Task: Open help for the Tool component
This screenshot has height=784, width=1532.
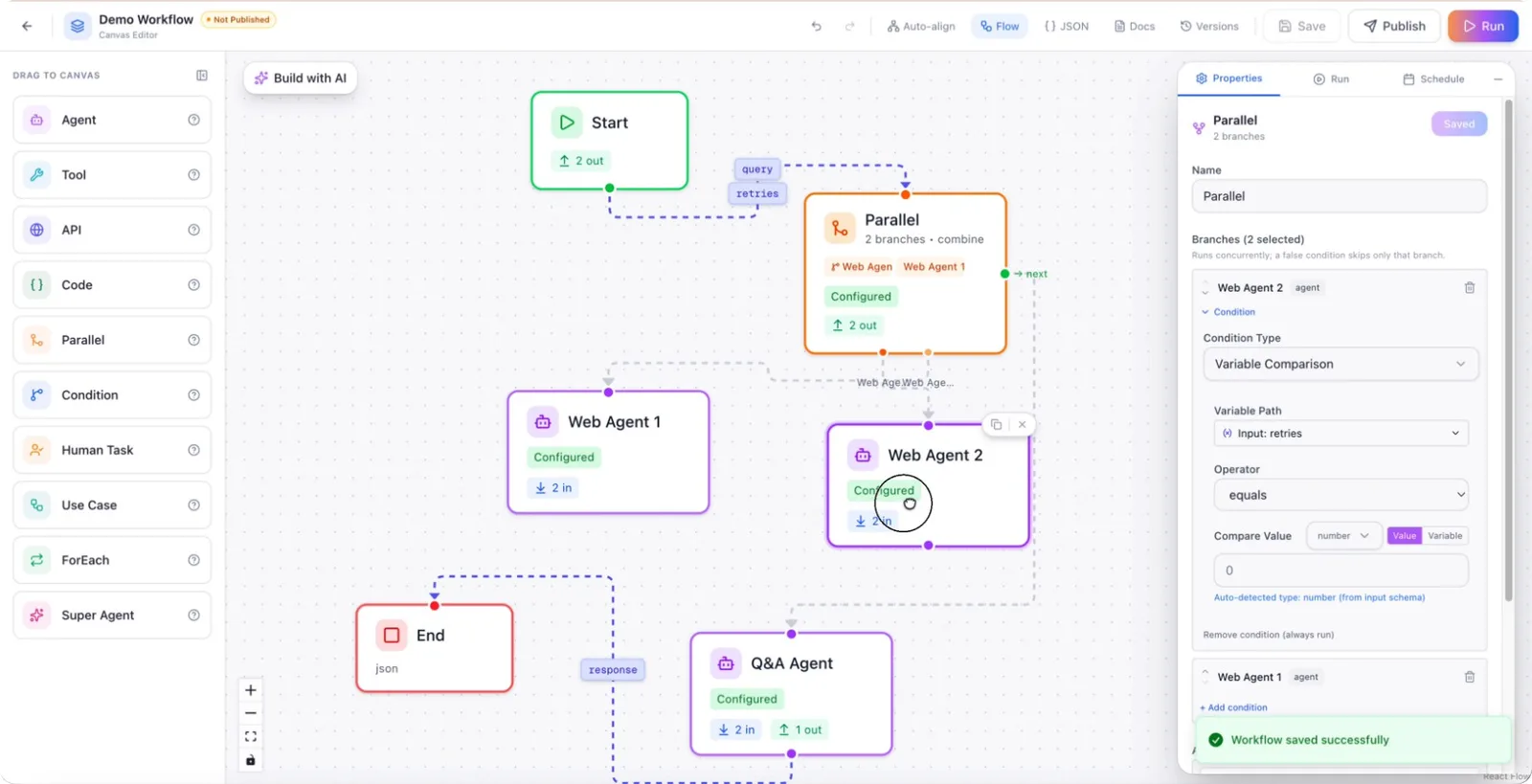Action: point(194,175)
